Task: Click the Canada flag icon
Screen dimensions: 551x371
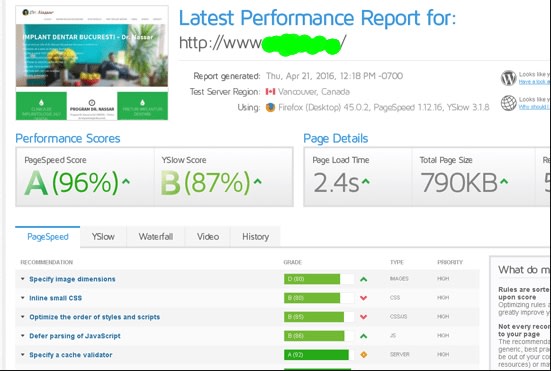Action: pyautogui.click(x=270, y=92)
